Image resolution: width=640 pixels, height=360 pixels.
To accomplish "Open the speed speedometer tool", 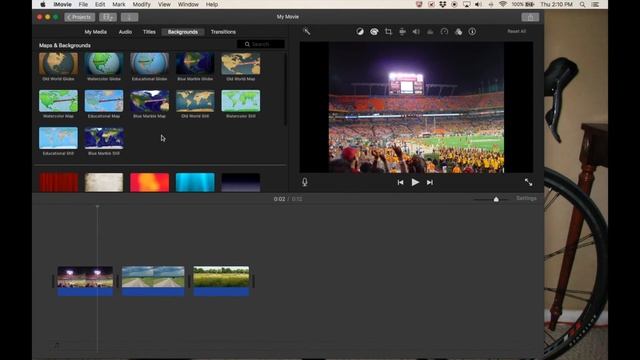I will (x=444, y=31).
